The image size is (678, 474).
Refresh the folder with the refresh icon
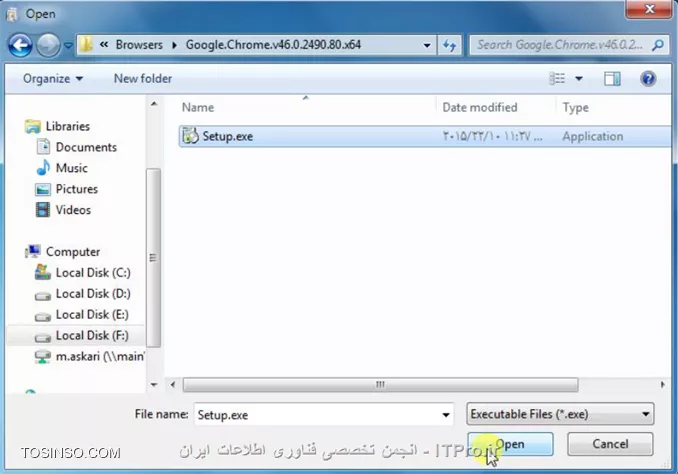[x=449, y=45]
